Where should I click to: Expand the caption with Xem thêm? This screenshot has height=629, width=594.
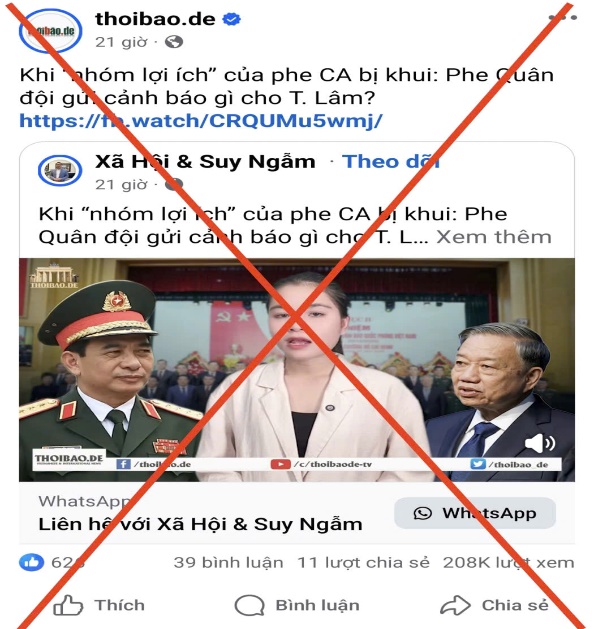pyautogui.click(x=494, y=237)
